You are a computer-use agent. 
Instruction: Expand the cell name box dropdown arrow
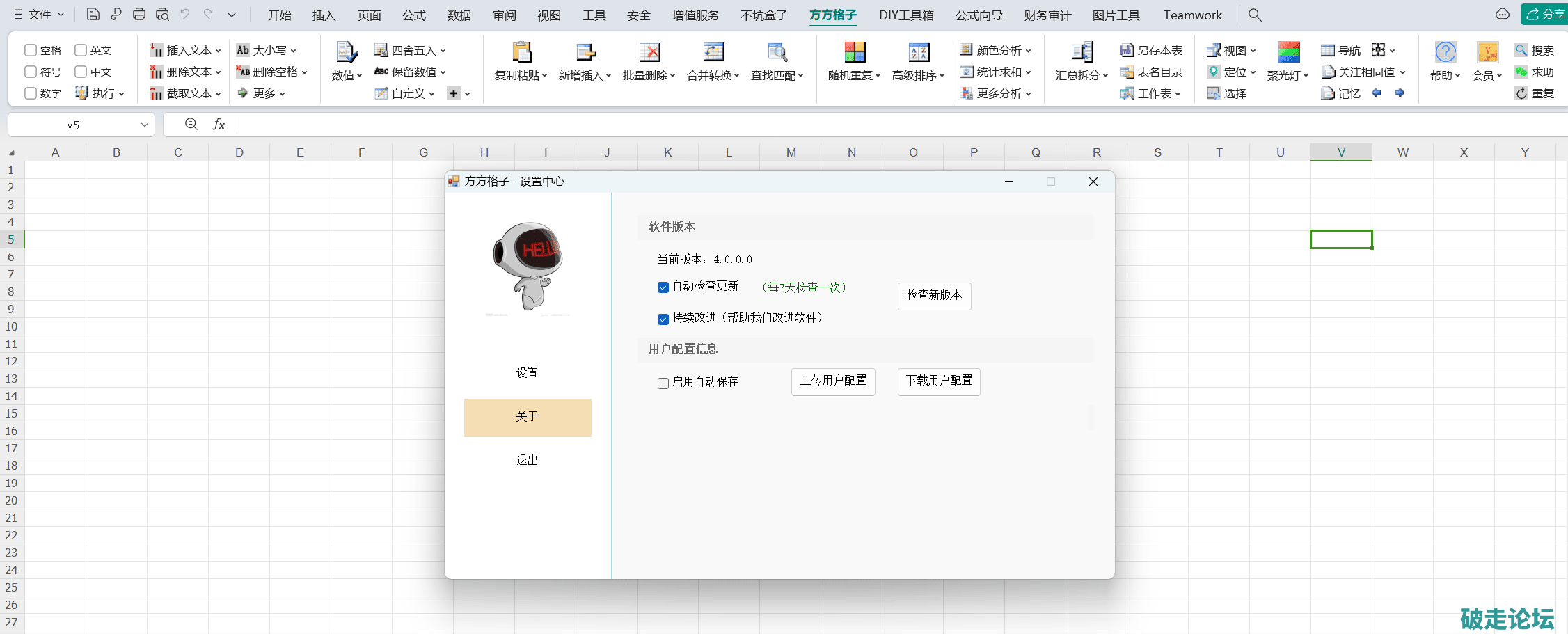point(144,125)
